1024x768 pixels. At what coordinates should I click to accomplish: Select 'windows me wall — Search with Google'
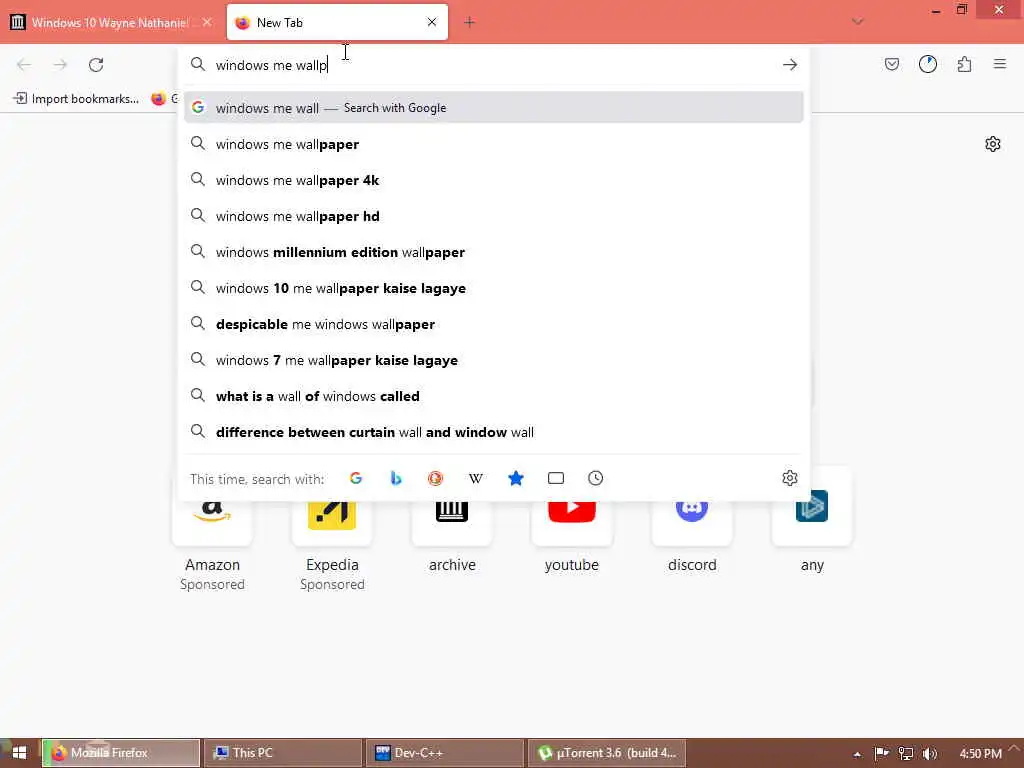pyautogui.click(x=493, y=107)
